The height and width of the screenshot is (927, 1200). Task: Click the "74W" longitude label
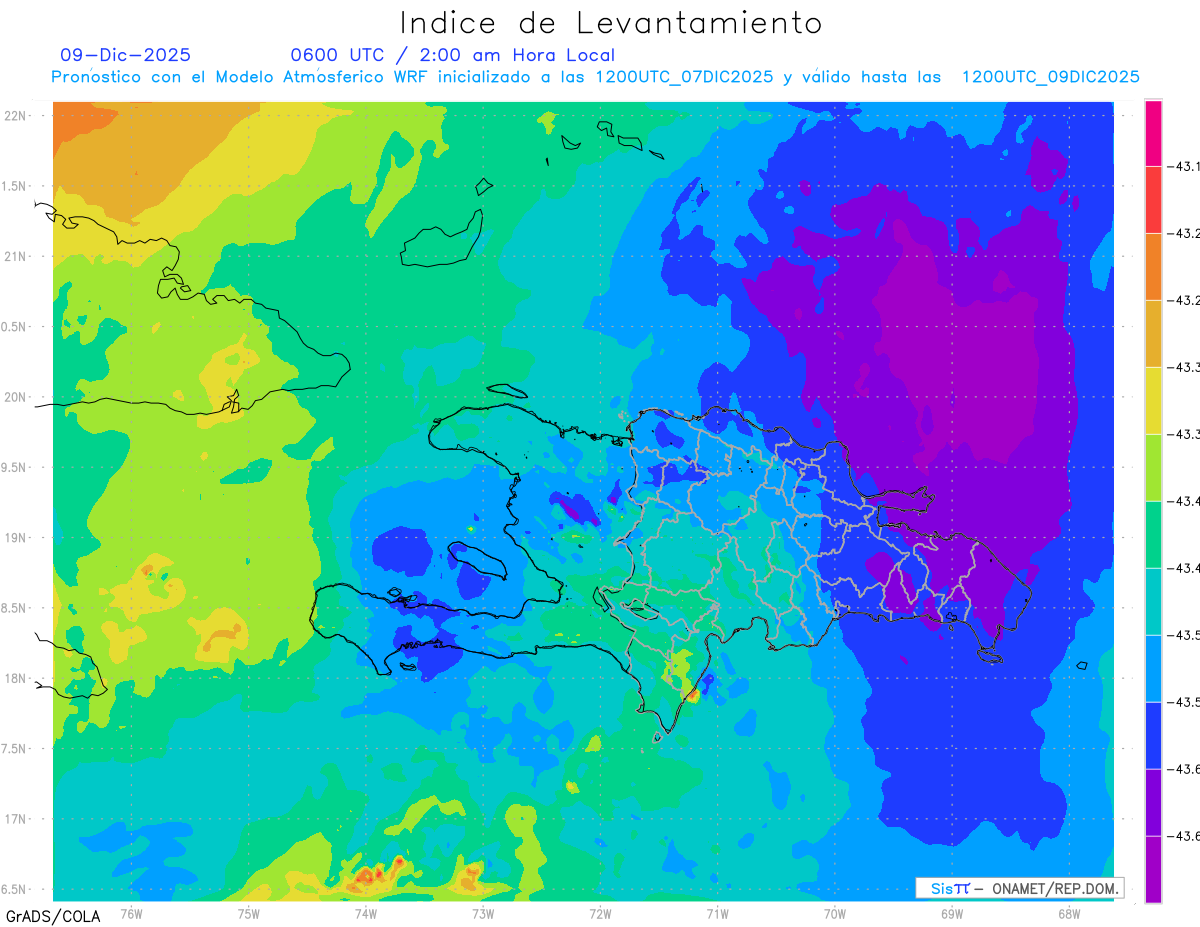[x=365, y=913]
